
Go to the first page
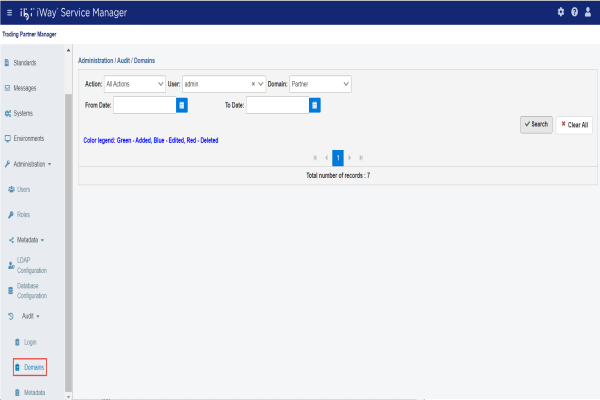point(315,158)
